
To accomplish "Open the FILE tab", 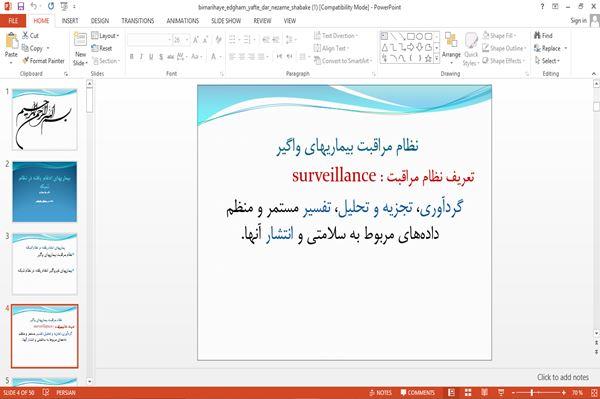I will click(x=13, y=21).
